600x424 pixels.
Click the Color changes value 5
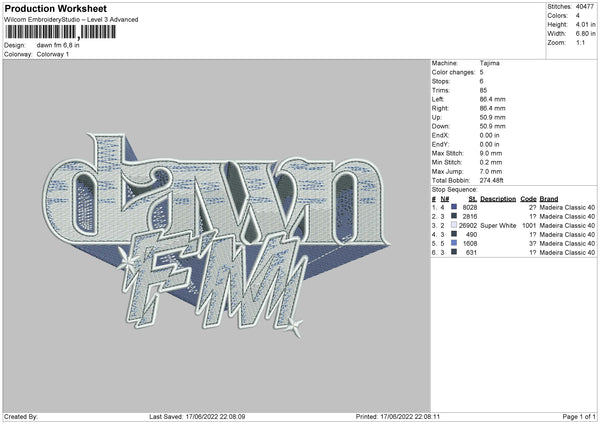click(x=481, y=72)
